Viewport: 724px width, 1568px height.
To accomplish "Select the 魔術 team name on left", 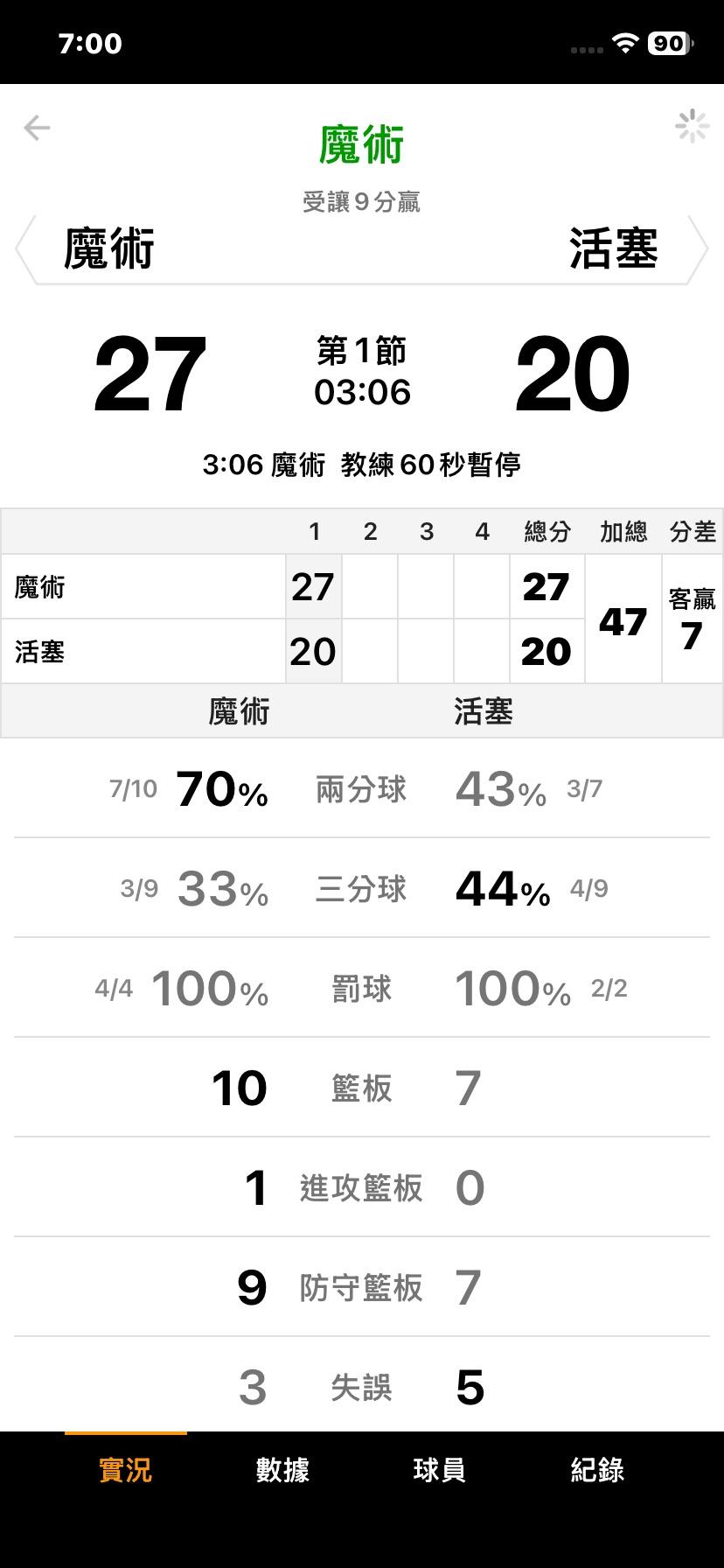I will tap(109, 248).
